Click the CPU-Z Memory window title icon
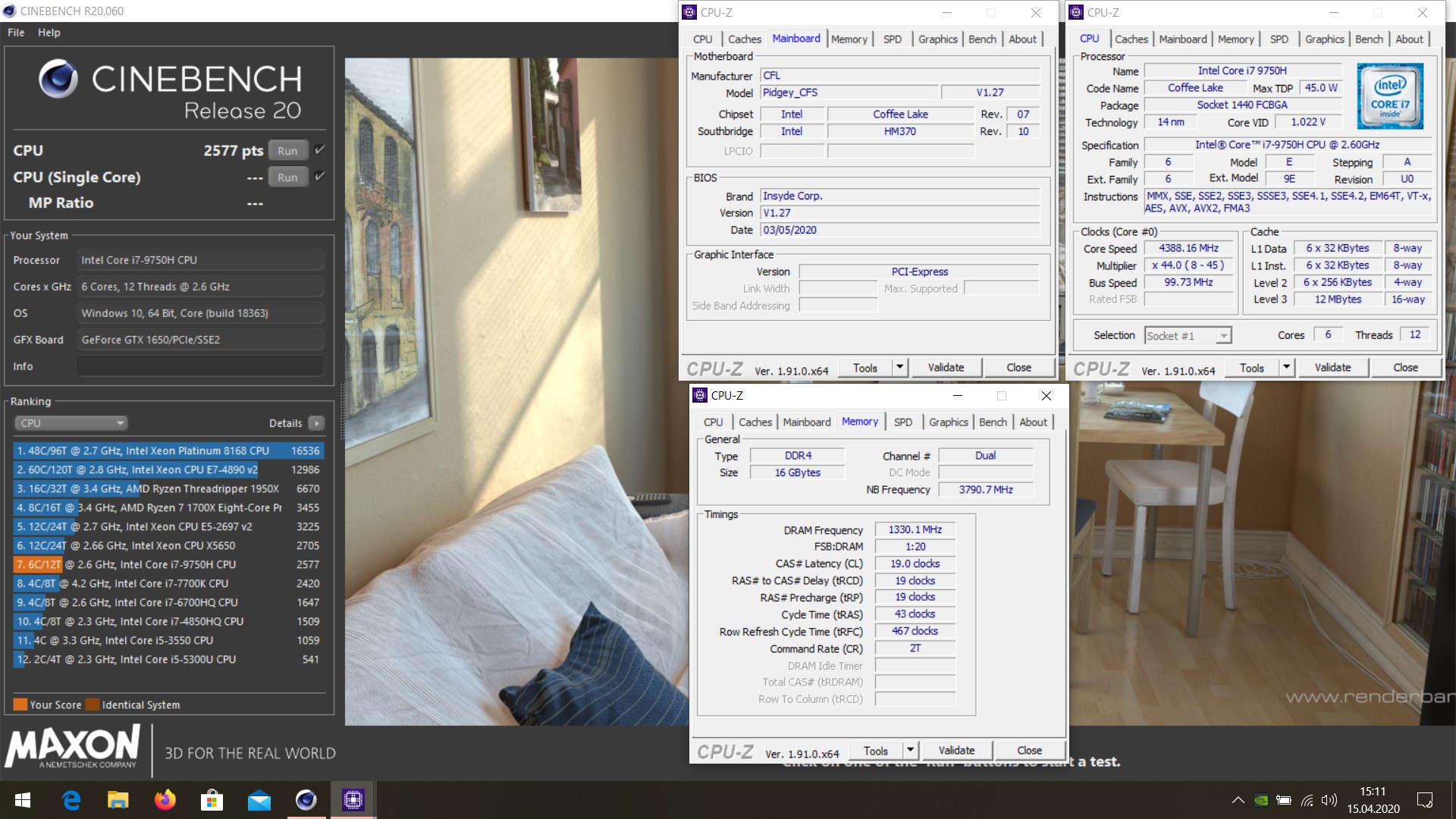The width and height of the screenshot is (1456, 819). [x=700, y=395]
